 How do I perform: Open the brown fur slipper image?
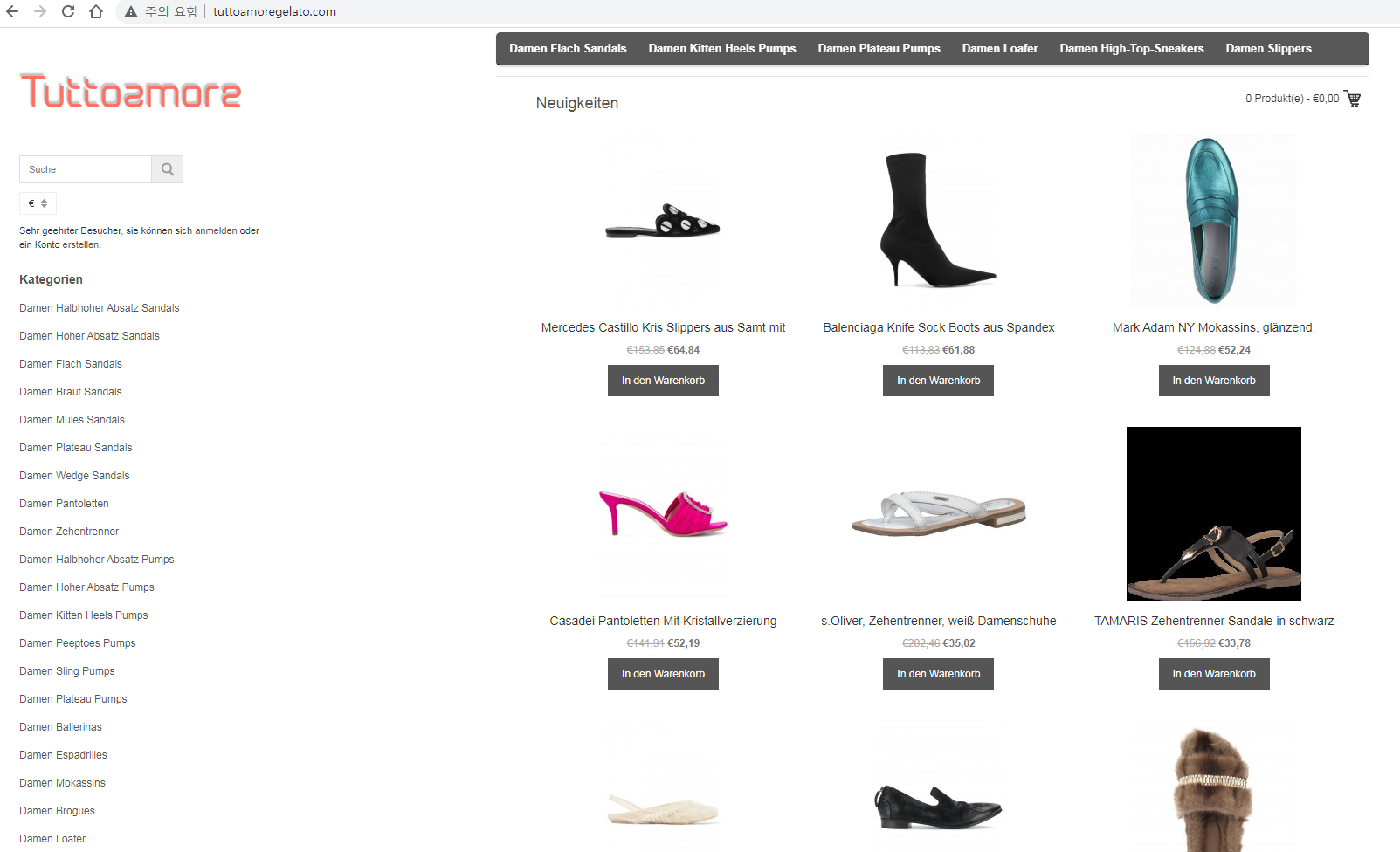(x=1214, y=790)
